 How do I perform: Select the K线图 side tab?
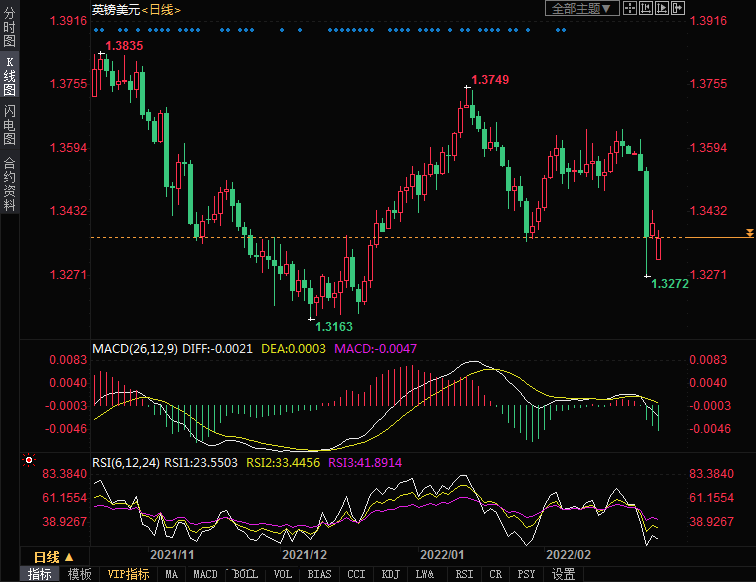9,75
